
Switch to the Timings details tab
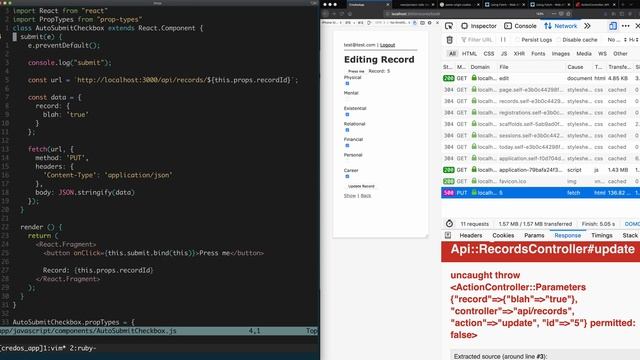[602, 236]
